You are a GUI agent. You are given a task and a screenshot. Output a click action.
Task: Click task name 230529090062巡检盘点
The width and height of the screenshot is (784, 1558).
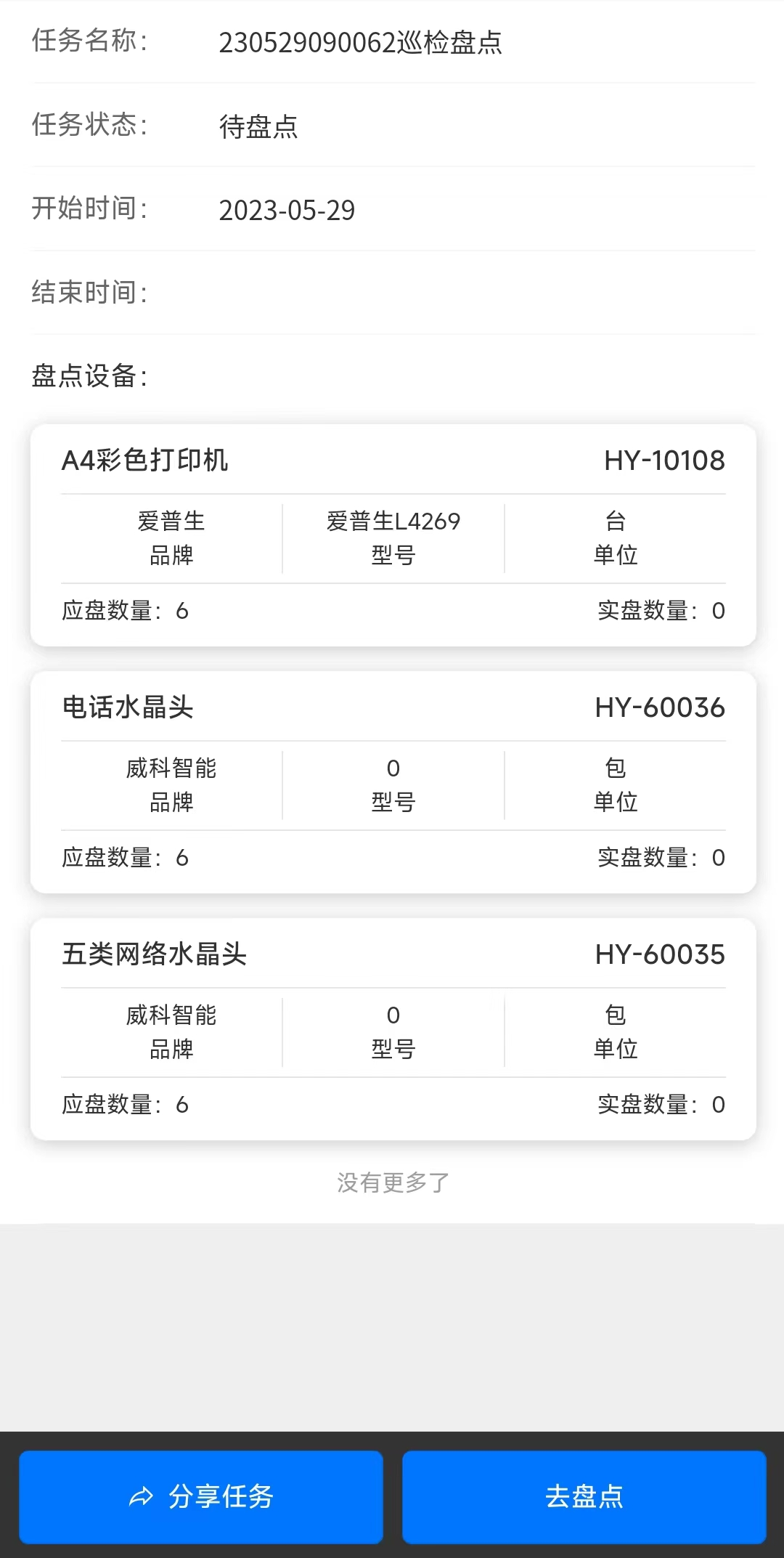(360, 43)
